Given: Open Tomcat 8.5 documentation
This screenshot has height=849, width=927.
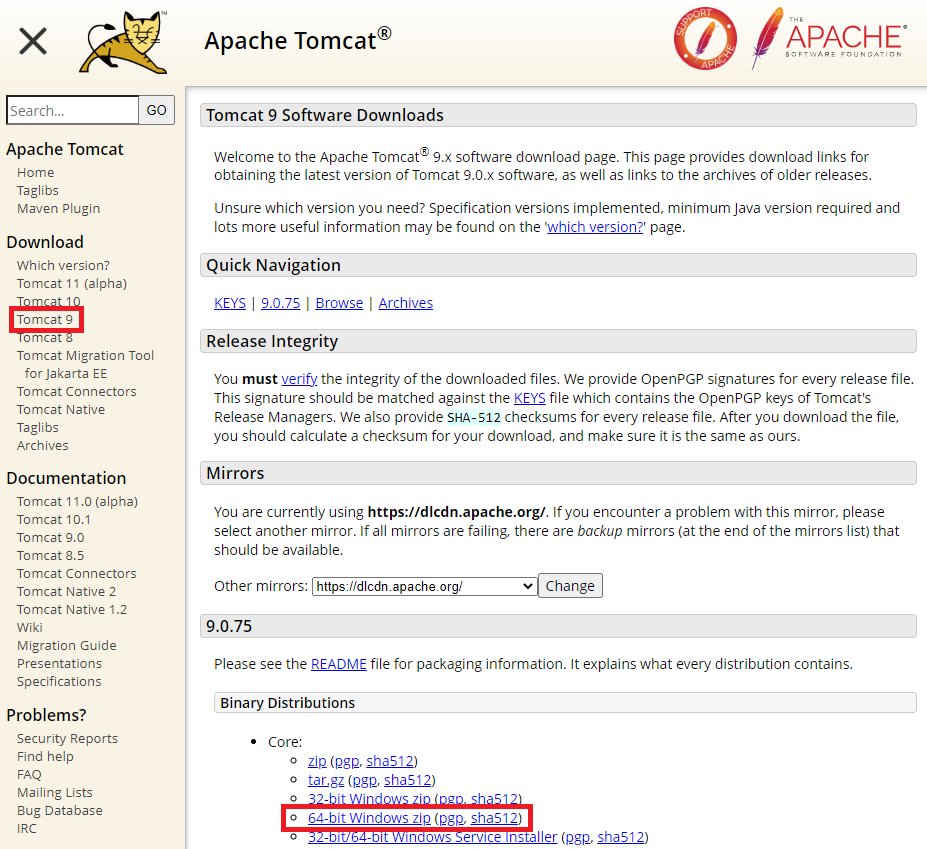Looking at the screenshot, I should point(50,556).
